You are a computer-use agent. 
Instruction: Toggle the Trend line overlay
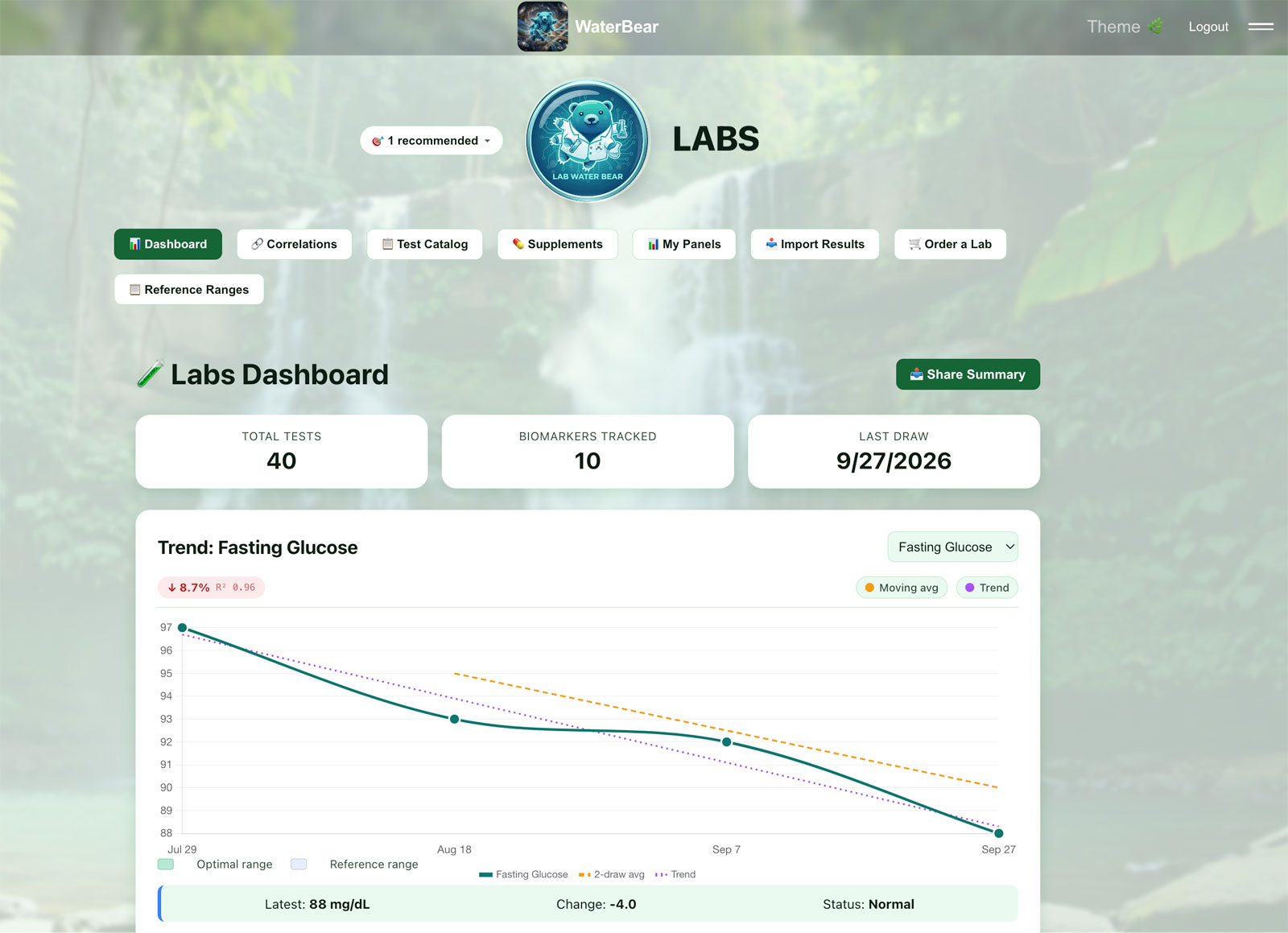(x=987, y=588)
